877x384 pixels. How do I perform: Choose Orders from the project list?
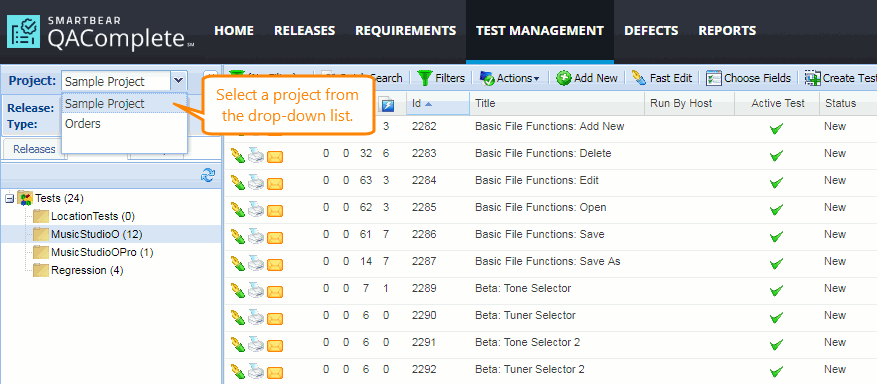(124, 124)
